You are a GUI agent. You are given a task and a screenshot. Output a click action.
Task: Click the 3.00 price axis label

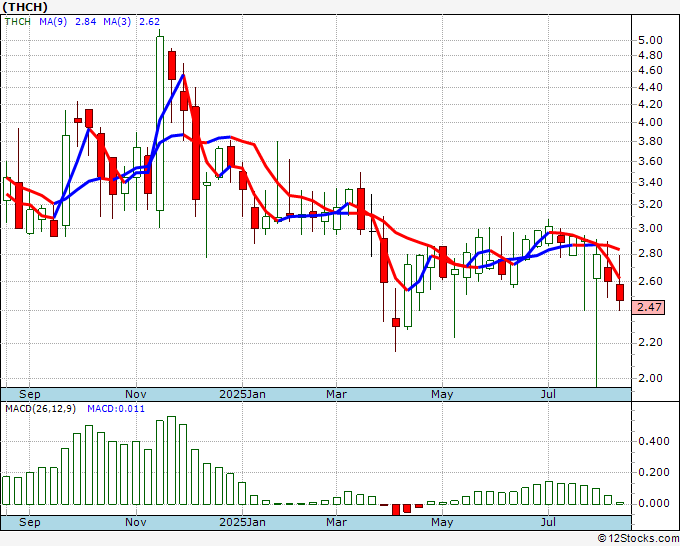coord(651,228)
